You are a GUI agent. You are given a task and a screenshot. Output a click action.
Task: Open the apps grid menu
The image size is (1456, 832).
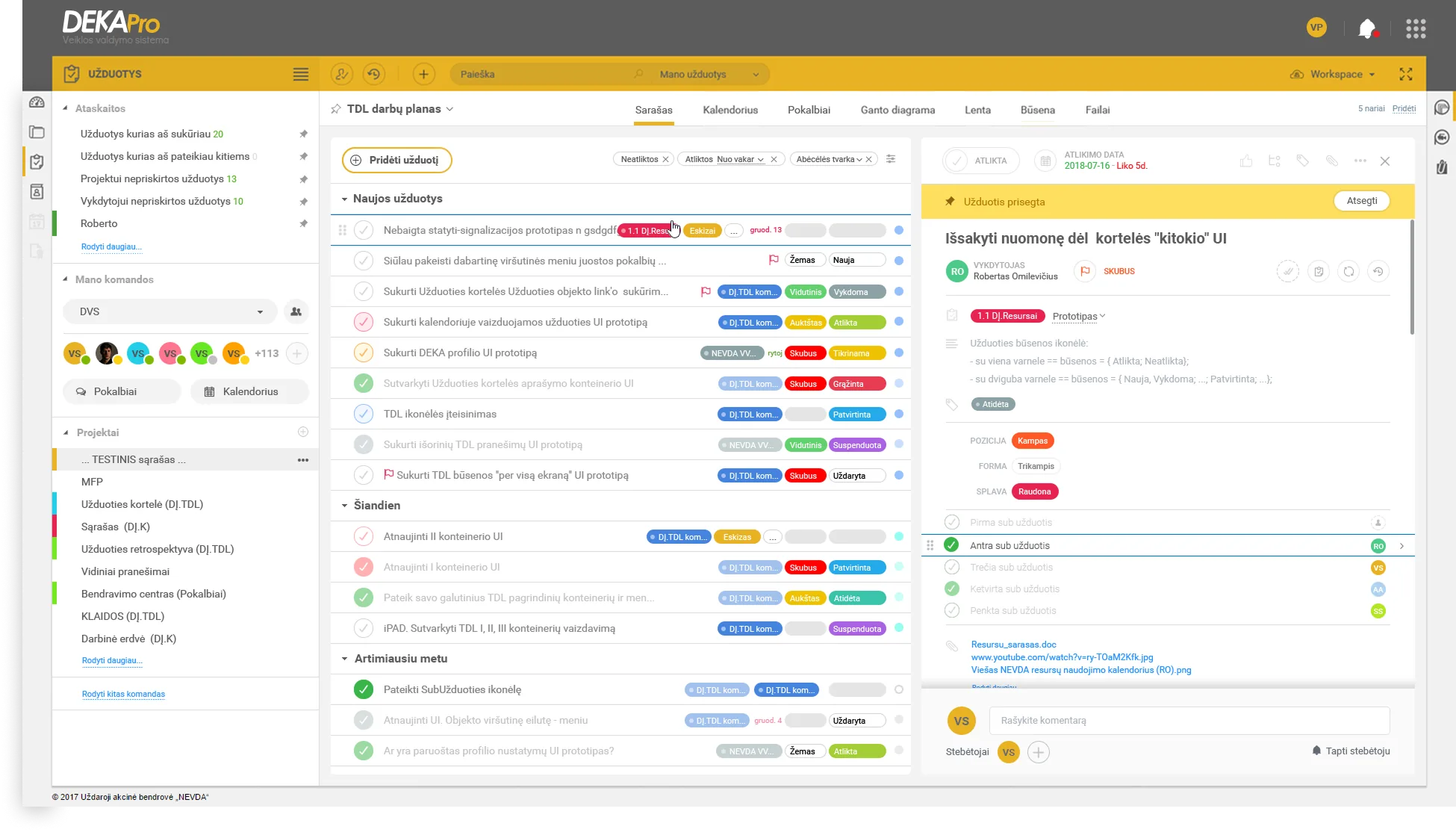(1416, 29)
